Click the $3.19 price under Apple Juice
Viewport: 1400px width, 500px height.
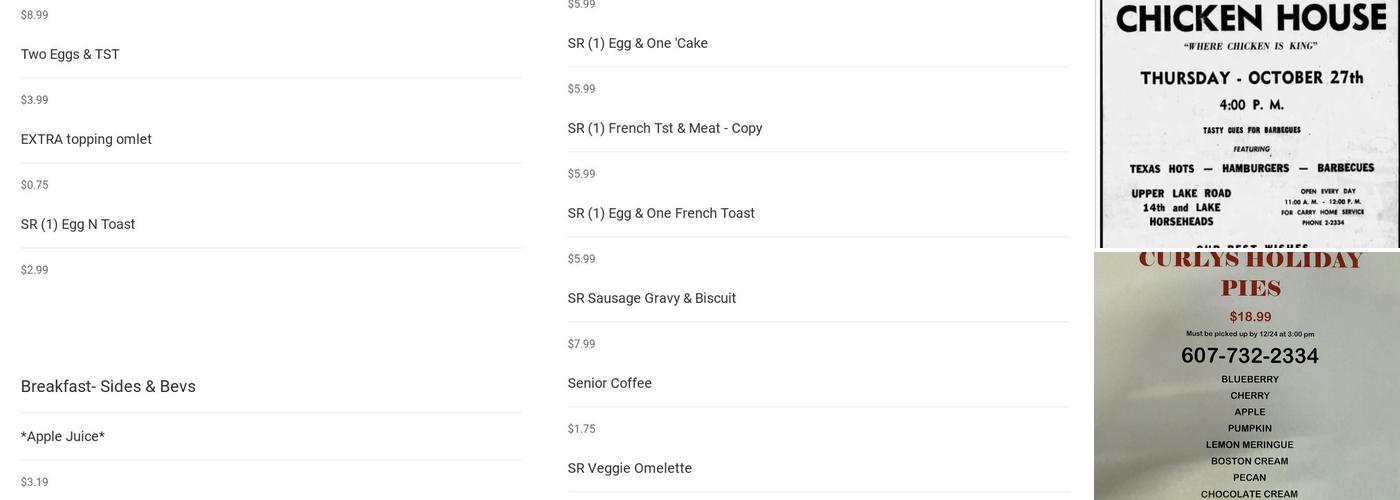click(x=35, y=482)
